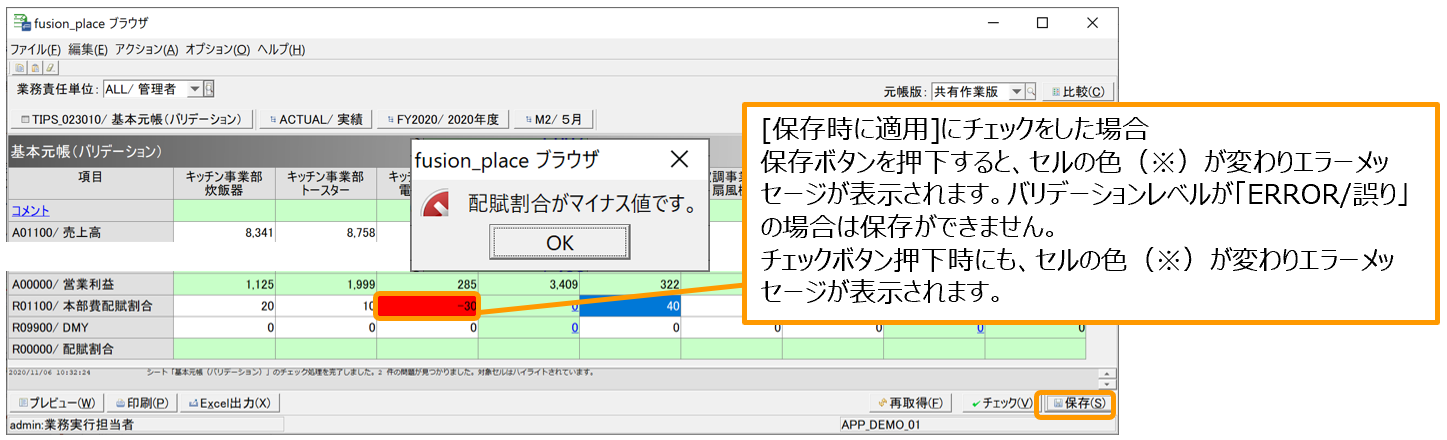Click the 保存(S) save button

click(1076, 403)
